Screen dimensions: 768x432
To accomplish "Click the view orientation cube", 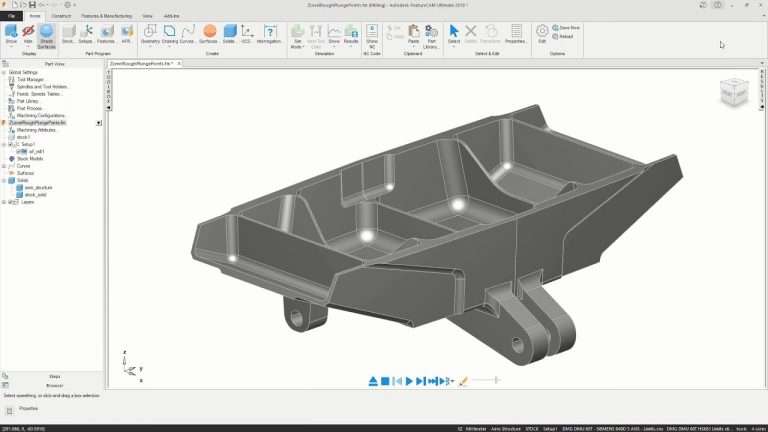I will click(733, 92).
